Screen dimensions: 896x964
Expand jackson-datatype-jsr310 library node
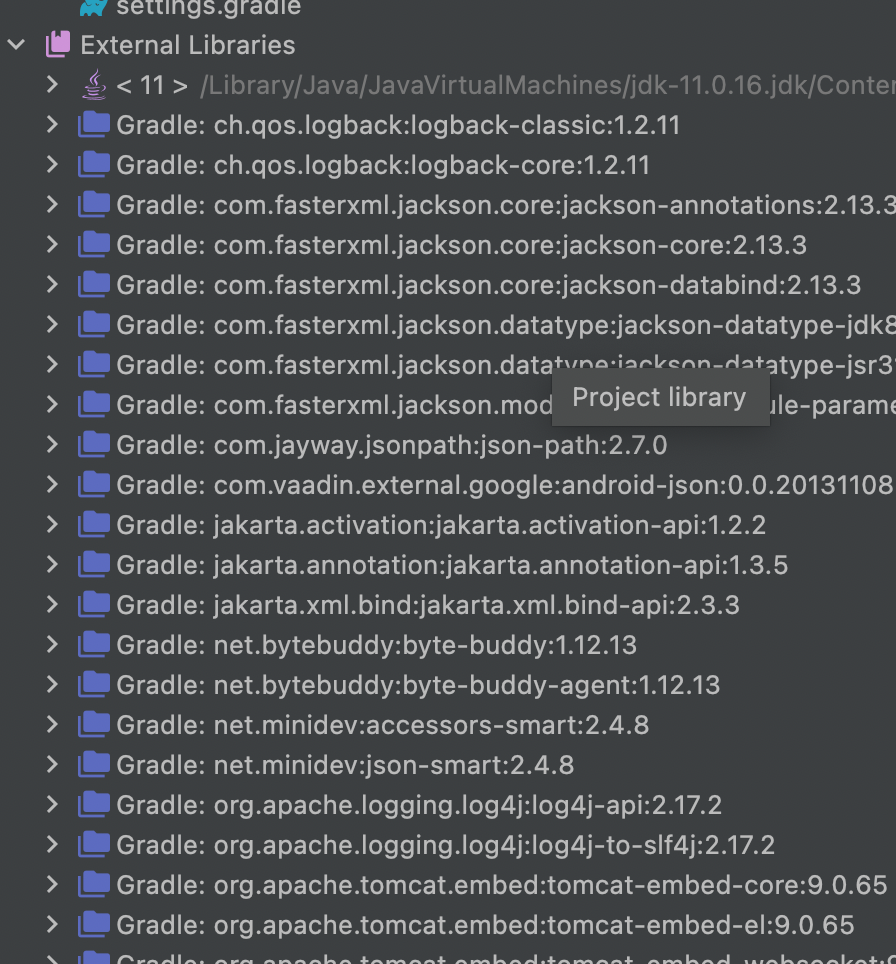pyautogui.click(x=52, y=365)
